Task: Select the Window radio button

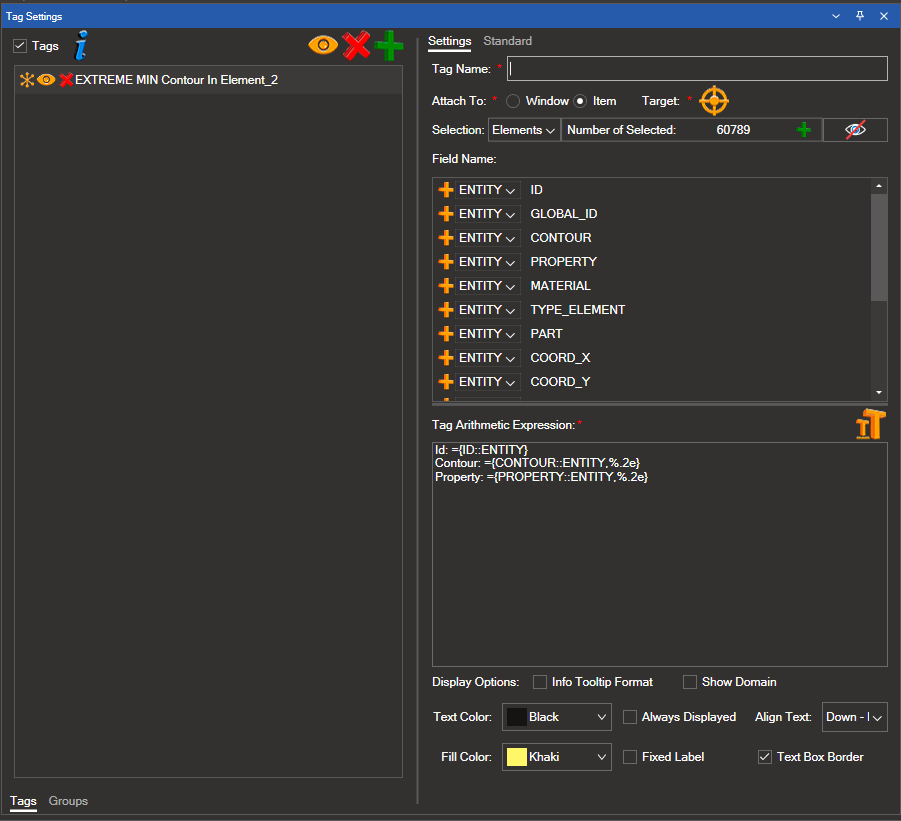Action: click(513, 101)
